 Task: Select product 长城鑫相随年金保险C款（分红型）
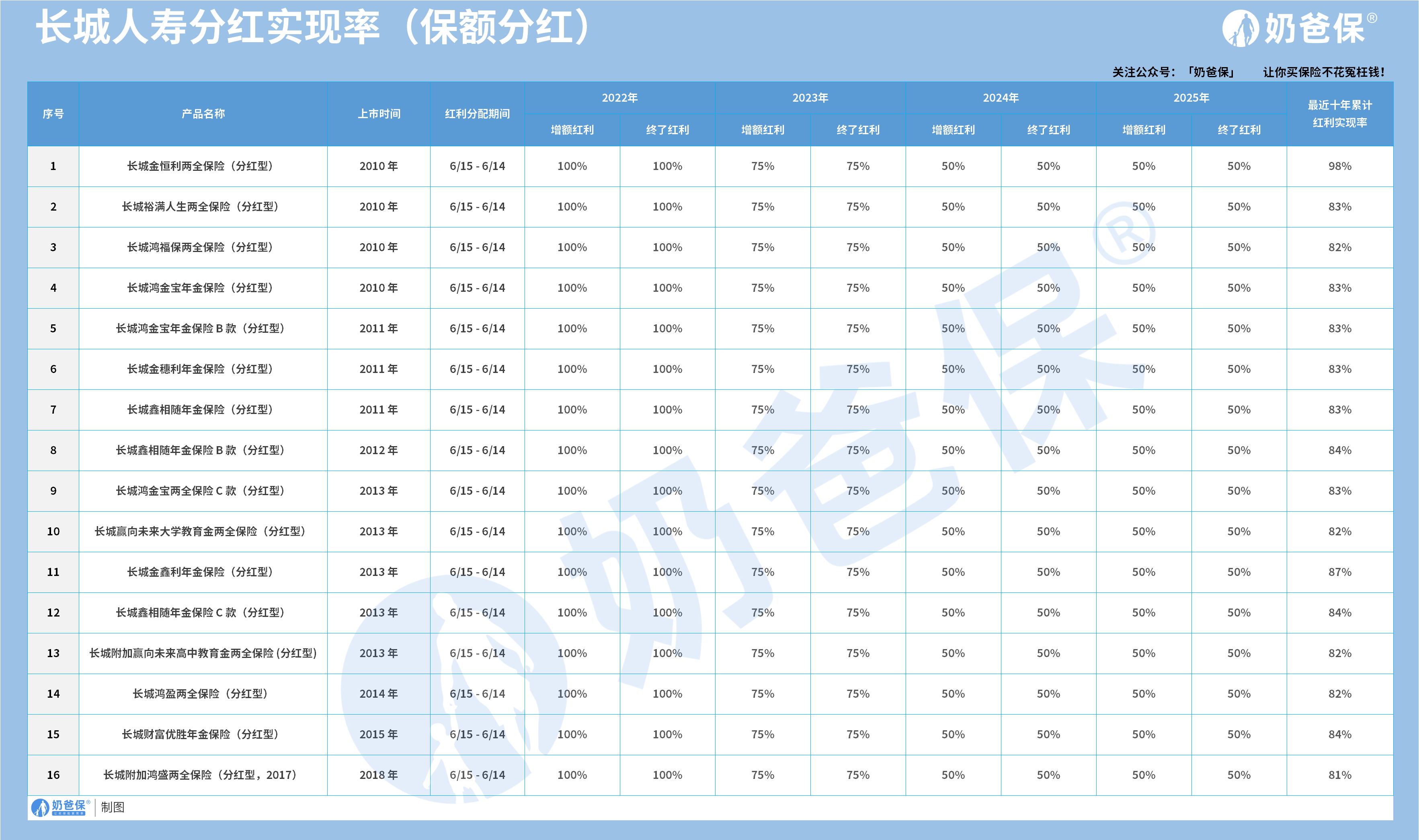(x=203, y=613)
